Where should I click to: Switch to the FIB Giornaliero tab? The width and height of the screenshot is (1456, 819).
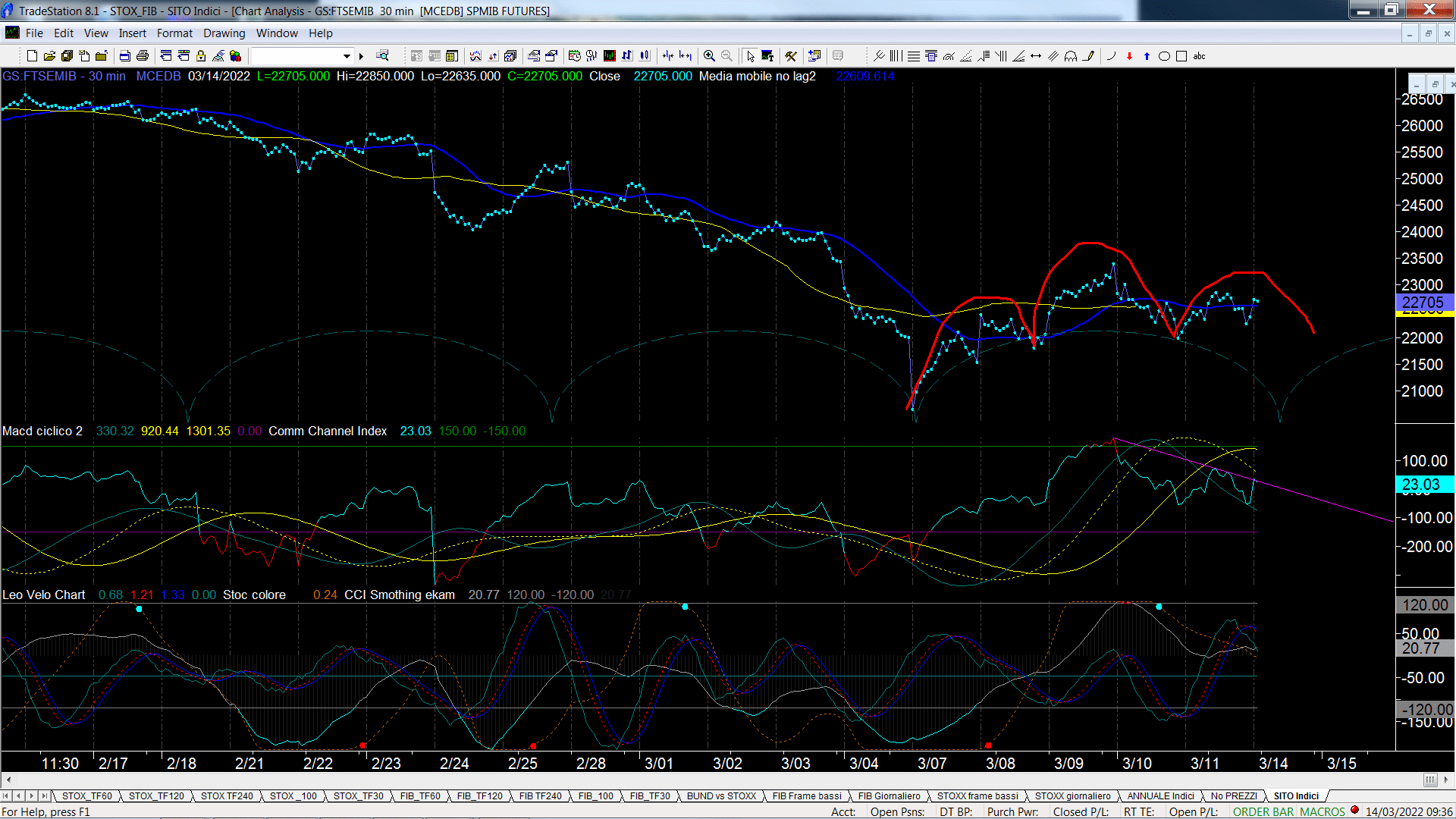[889, 795]
